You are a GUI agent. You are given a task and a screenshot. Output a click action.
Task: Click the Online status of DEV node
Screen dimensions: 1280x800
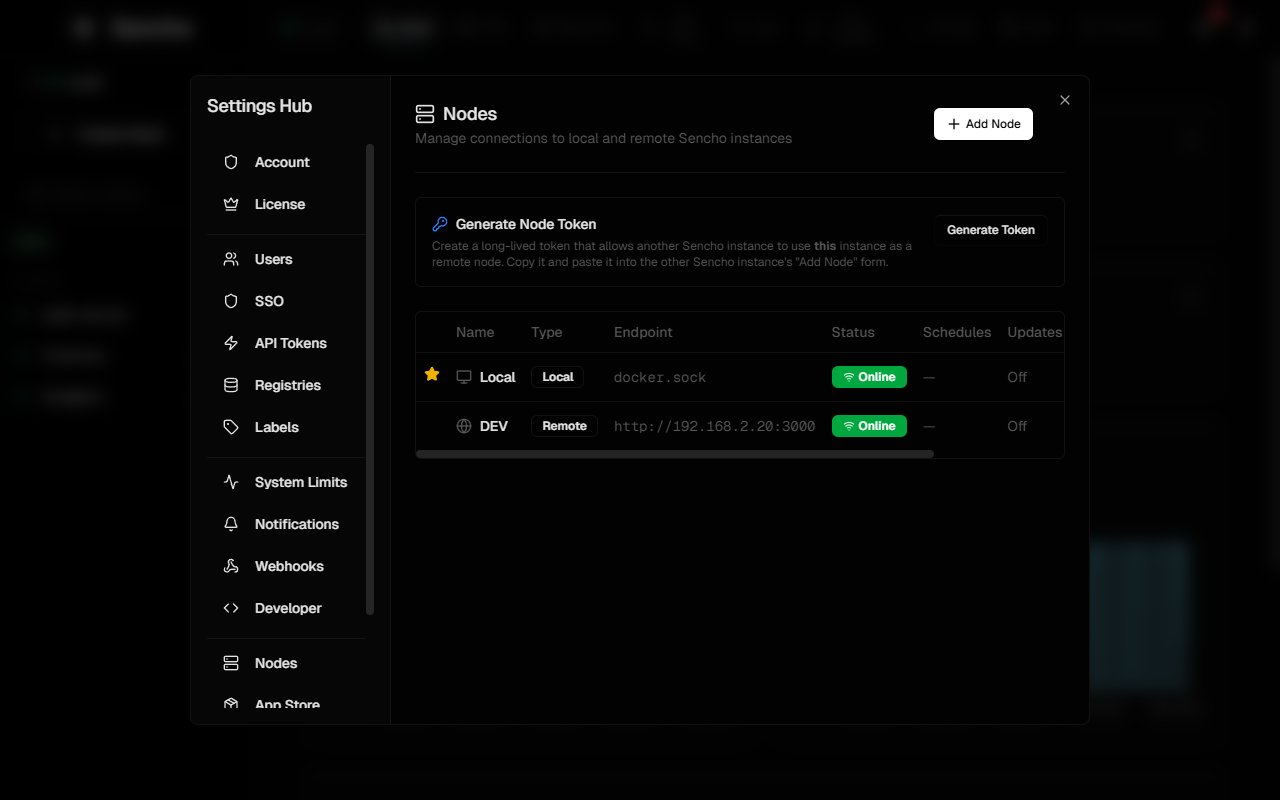click(x=869, y=426)
